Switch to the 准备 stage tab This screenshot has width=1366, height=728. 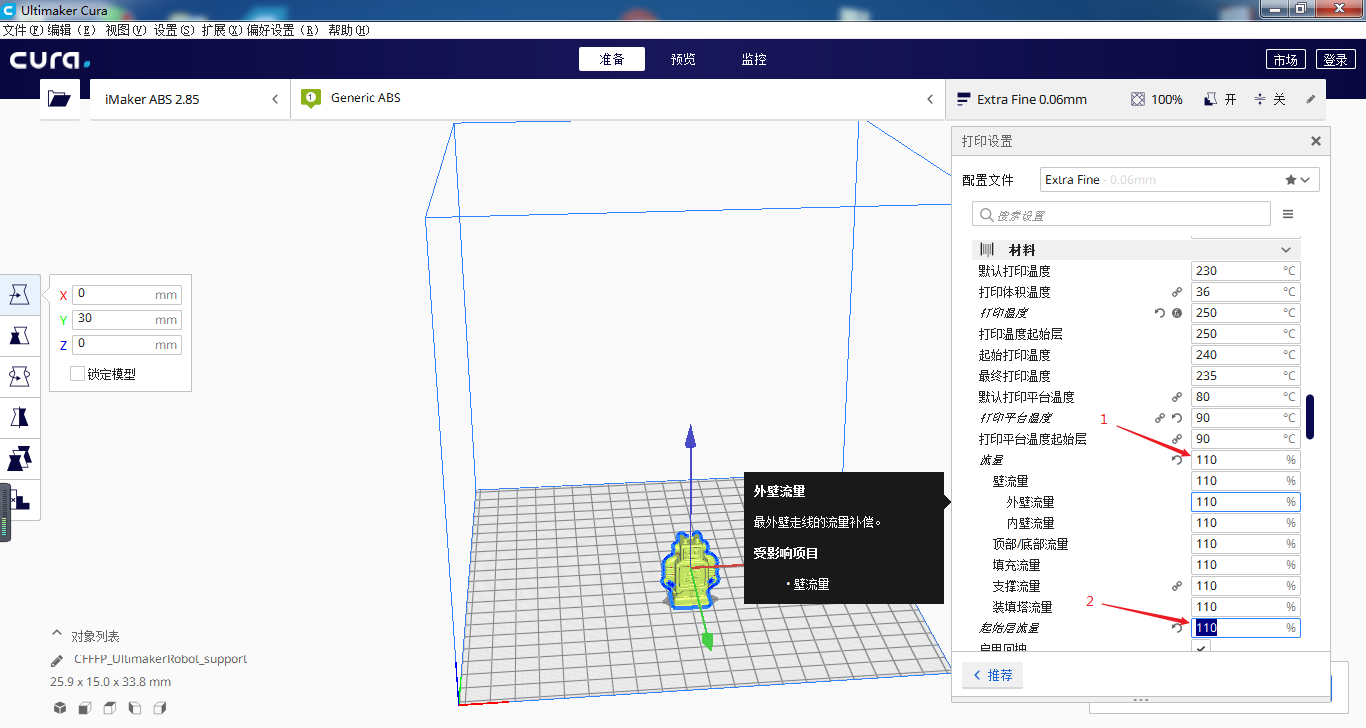(612, 59)
